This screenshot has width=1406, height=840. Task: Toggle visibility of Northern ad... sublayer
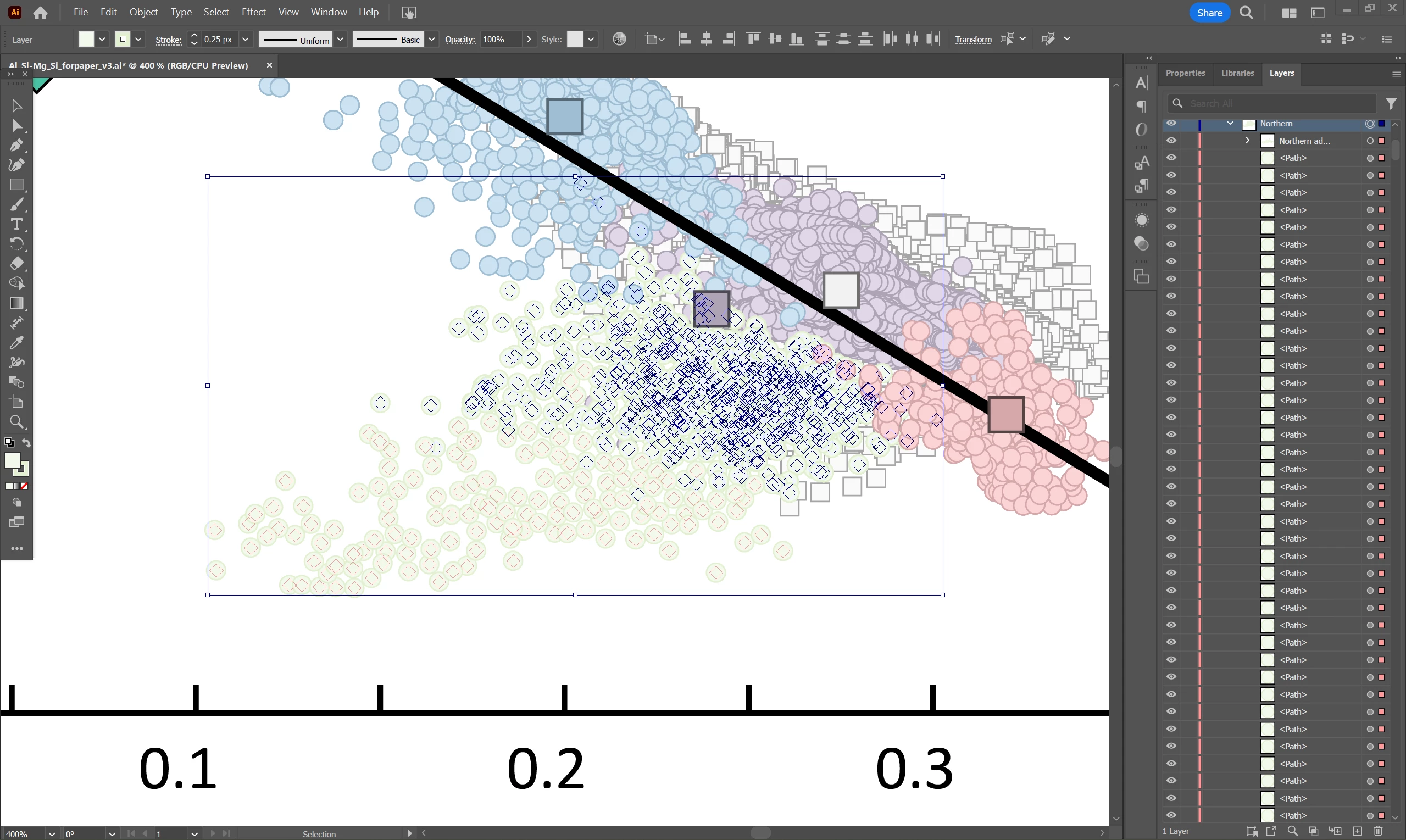pyautogui.click(x=1171, y=141)
